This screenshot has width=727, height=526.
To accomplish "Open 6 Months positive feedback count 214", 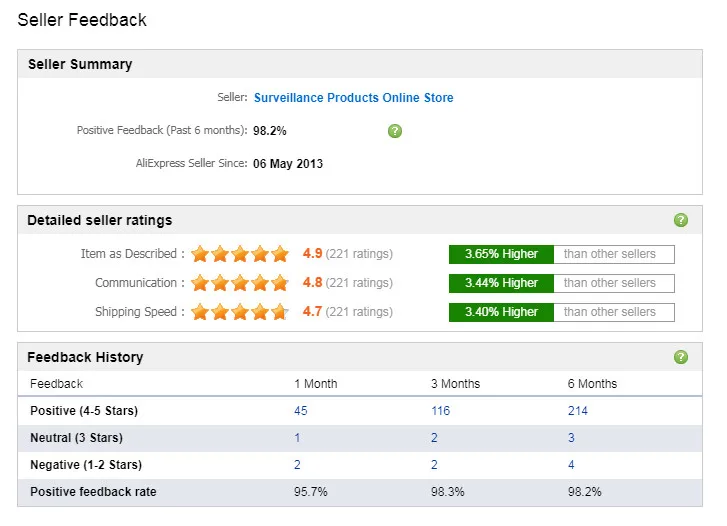I will coord(577,411).
